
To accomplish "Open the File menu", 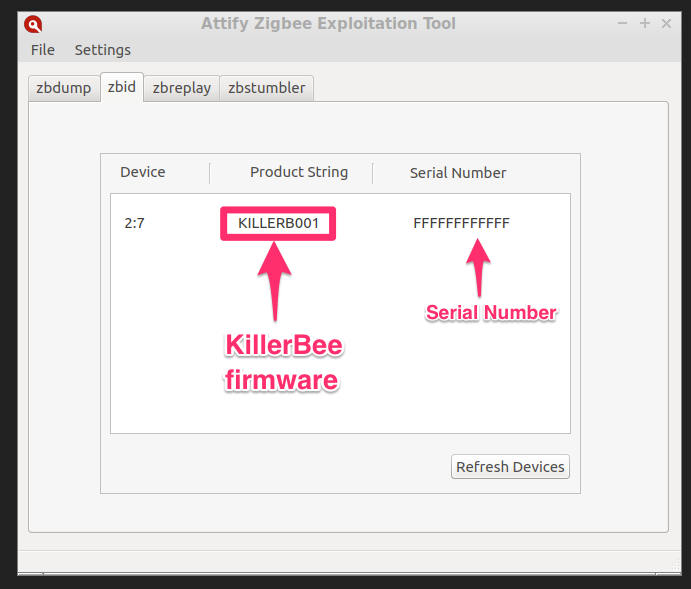I will (43, 50).
